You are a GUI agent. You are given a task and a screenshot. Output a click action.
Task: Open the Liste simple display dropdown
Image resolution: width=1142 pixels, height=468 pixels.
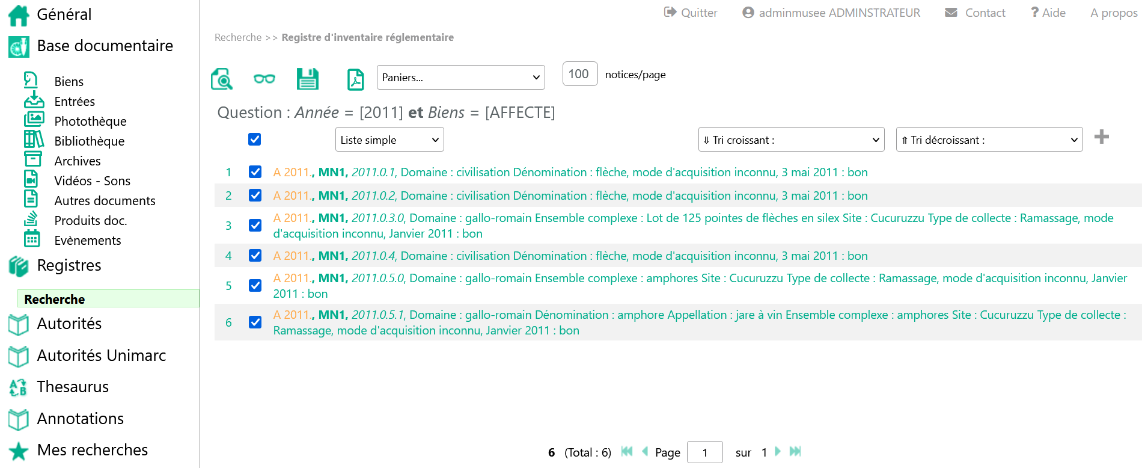[389, 140]
